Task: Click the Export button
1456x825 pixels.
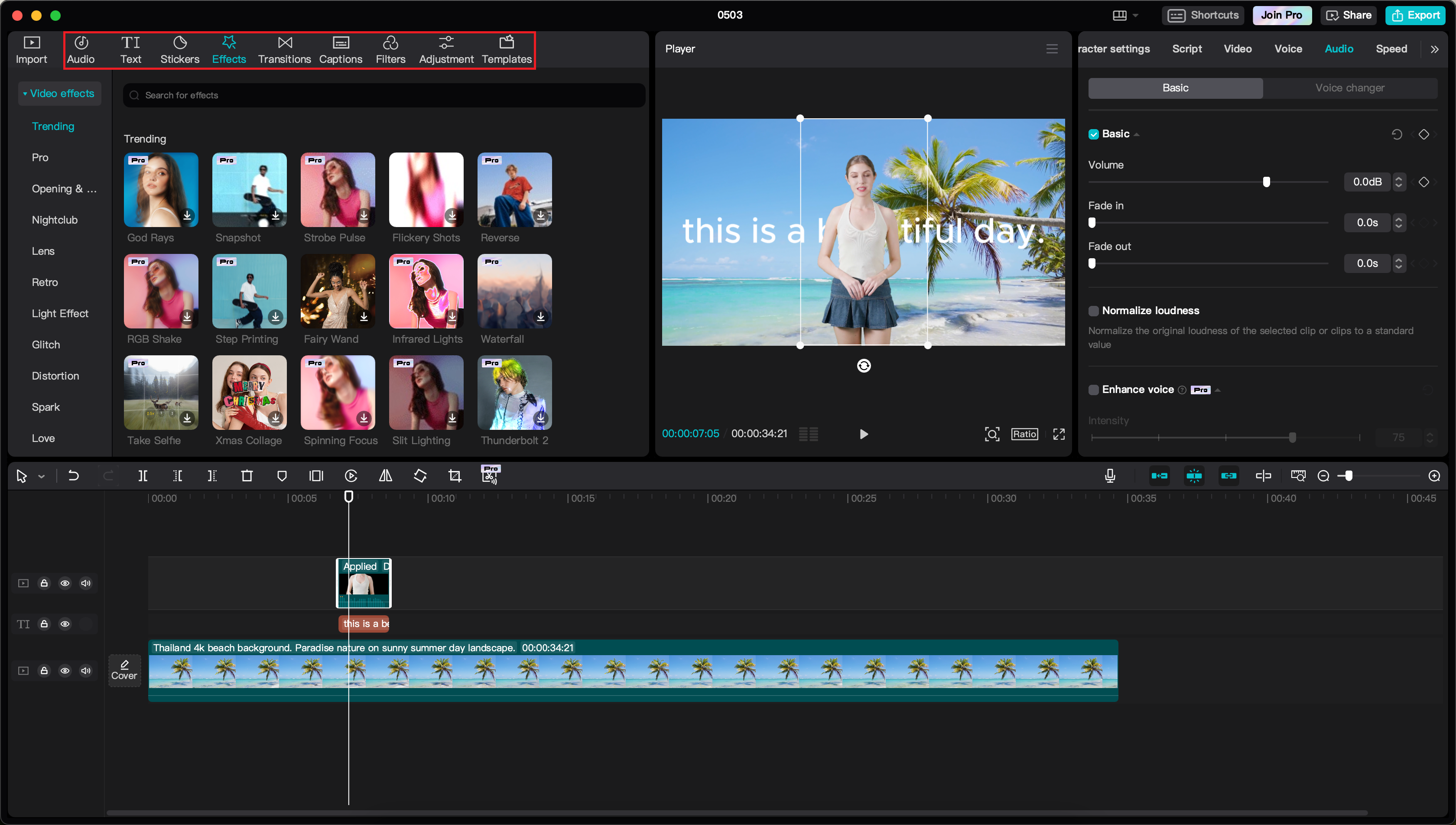Action: 1415,15
